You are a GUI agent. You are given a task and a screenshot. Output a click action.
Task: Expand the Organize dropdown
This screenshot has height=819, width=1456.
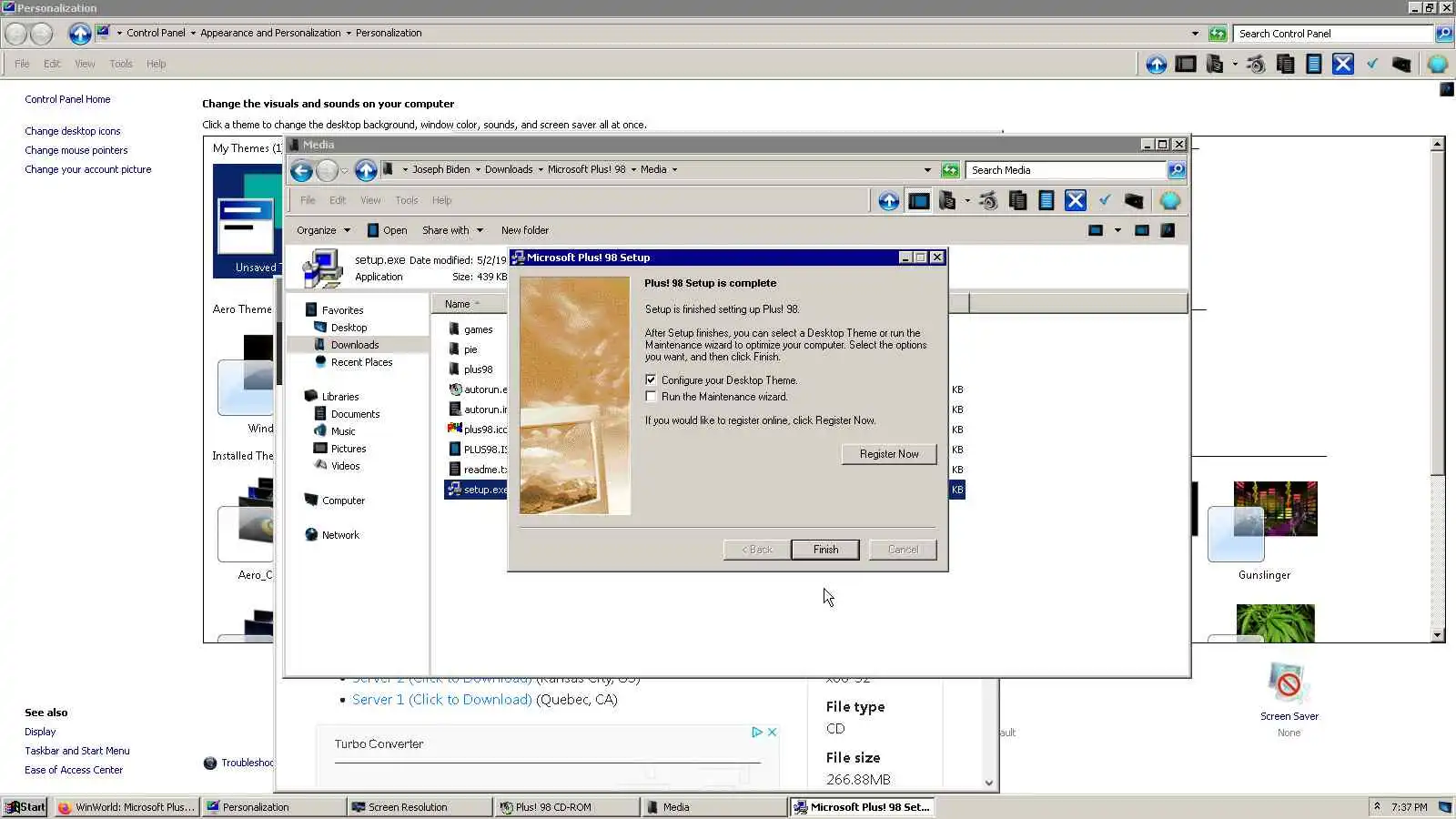point(323,230)
